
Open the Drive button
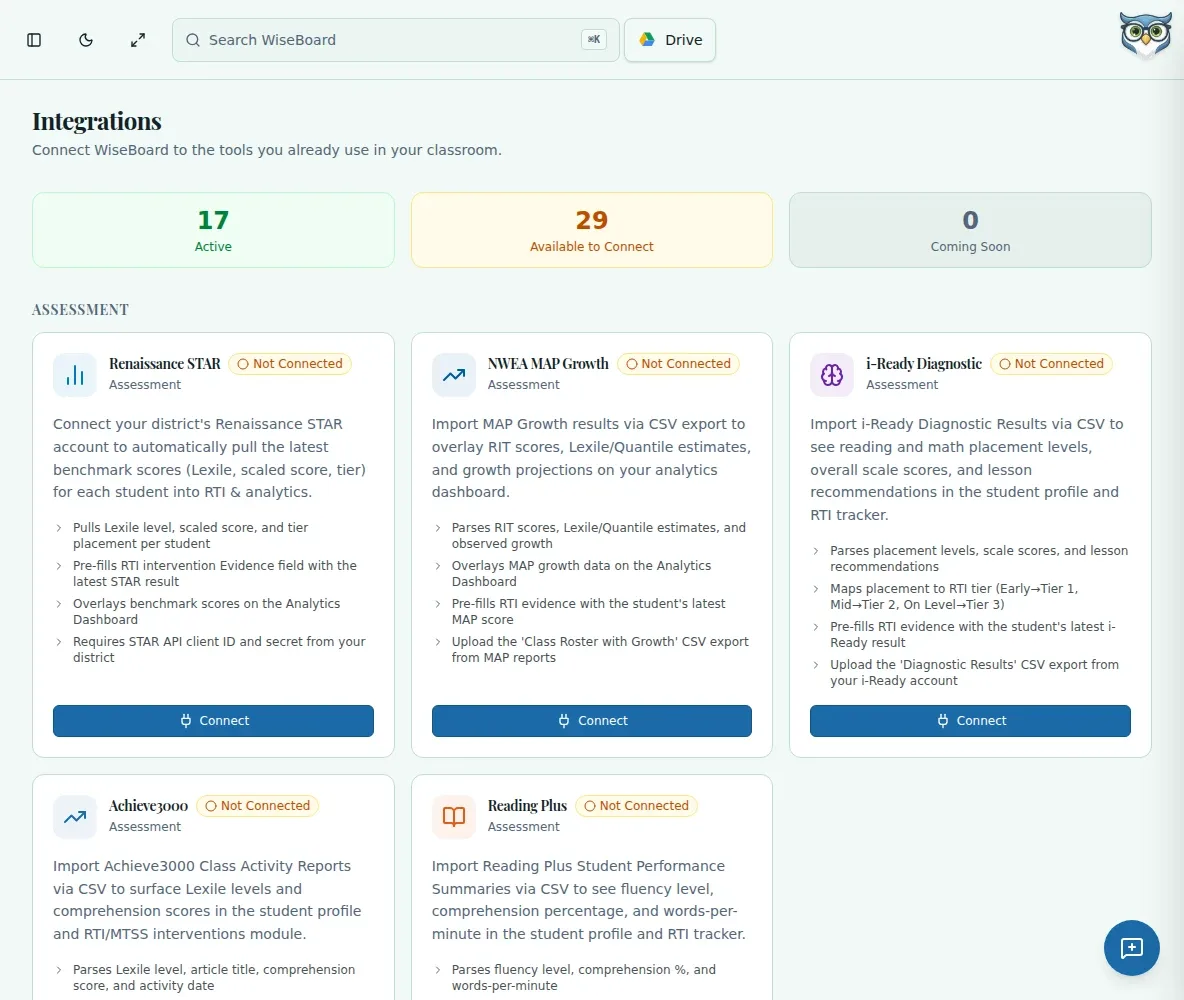[670, 40]
